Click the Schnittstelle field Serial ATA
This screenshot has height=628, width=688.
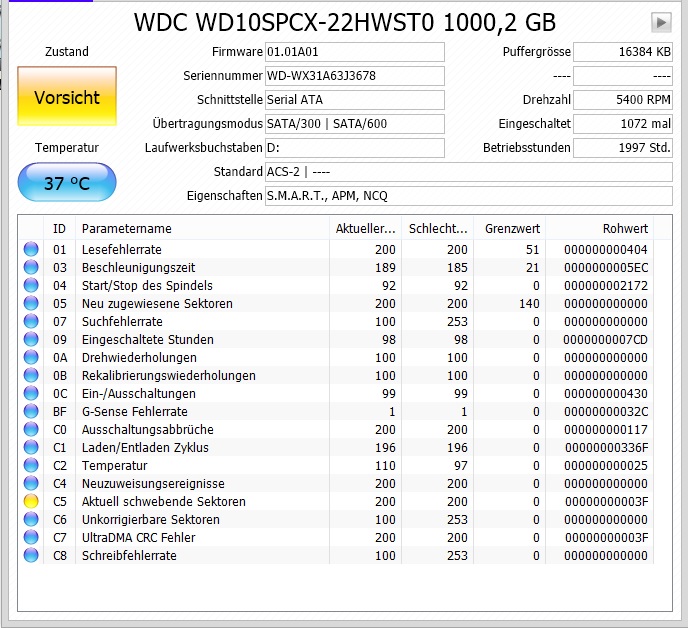click(355, 100)
